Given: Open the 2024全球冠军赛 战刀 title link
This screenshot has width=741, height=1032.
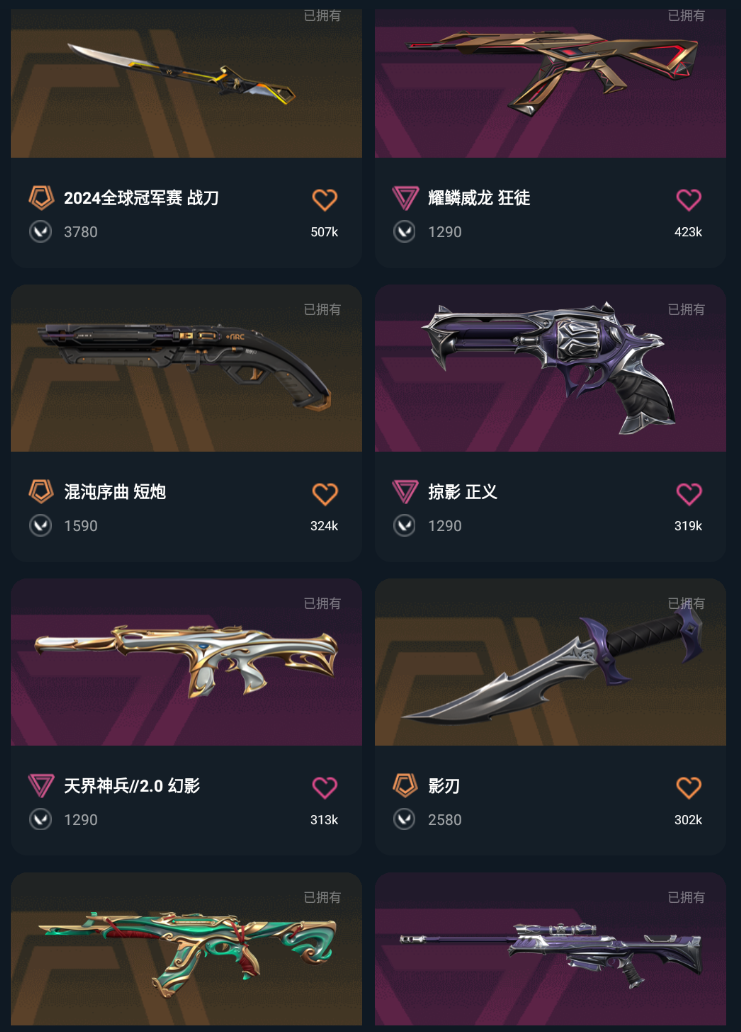Looking at the screenshot, I should [141, 197].
